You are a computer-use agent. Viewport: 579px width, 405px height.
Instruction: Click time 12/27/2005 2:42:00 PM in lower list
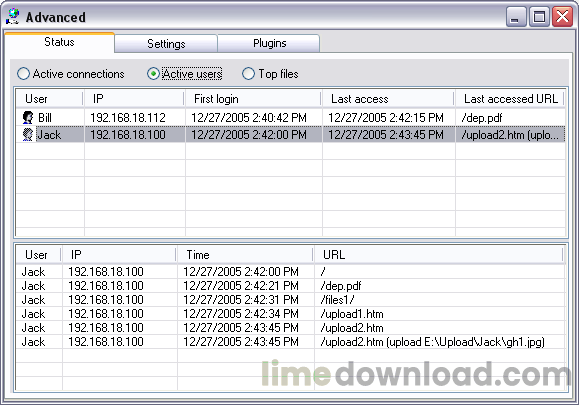click(x=241, y=272)
